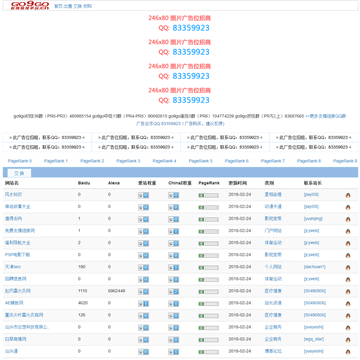Open the 首页 link in top navigation
Viewport: 360px width, 360px height.
(x=58, y=6)
